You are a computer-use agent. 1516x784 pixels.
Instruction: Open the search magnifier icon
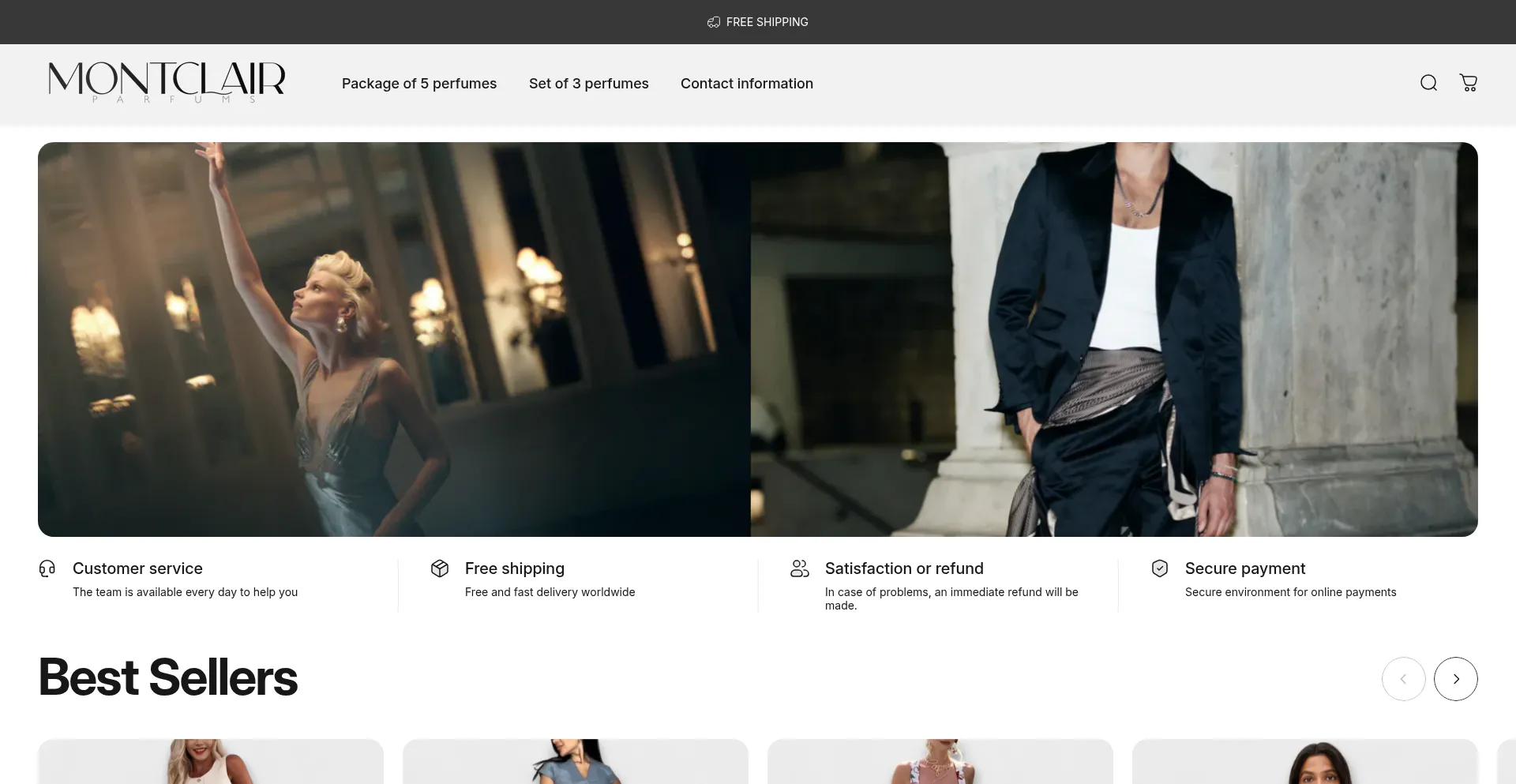[1428, 83]
